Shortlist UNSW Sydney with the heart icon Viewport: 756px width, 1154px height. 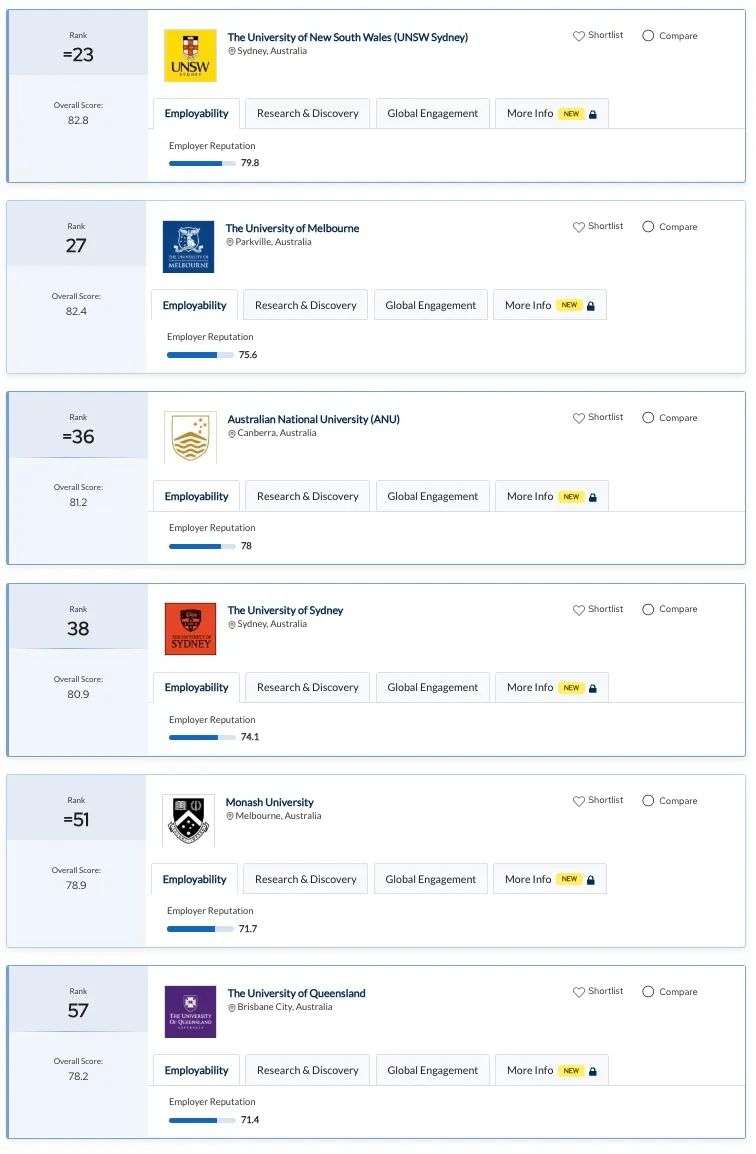[579, 35]
